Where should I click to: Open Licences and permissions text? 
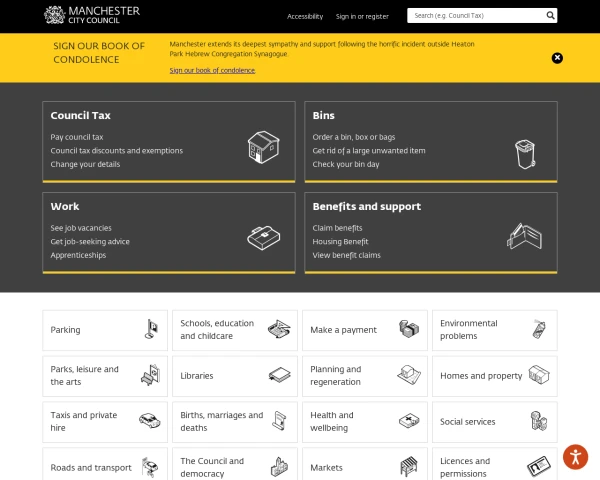465,467
